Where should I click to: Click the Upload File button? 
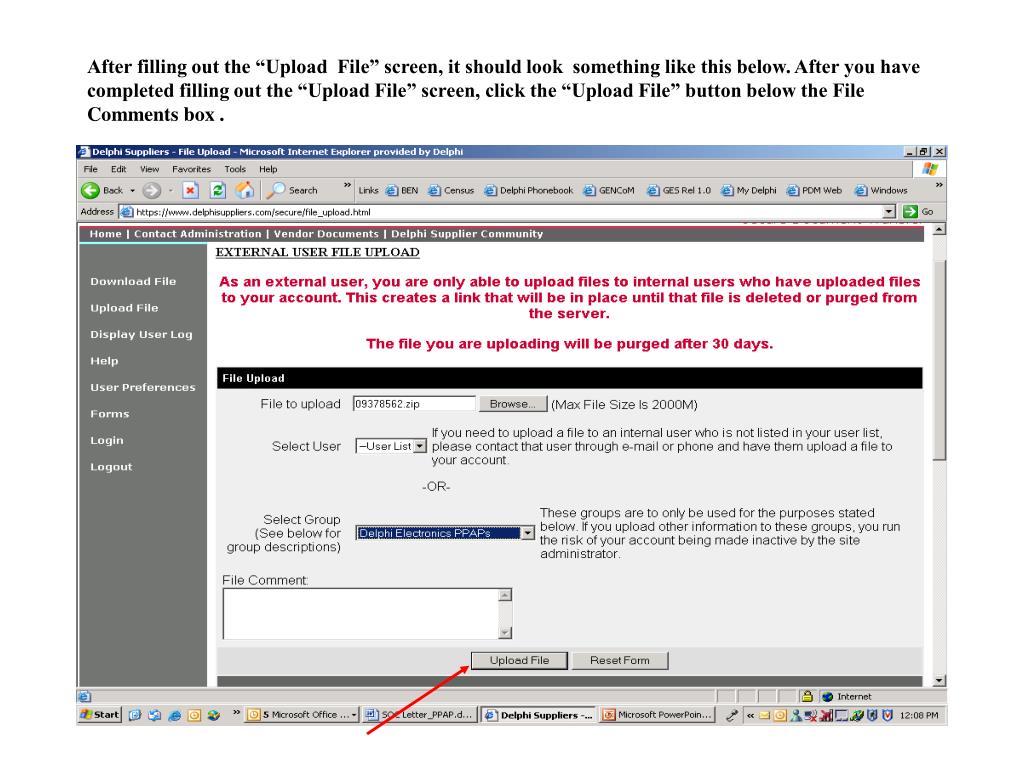pos(519,660)
